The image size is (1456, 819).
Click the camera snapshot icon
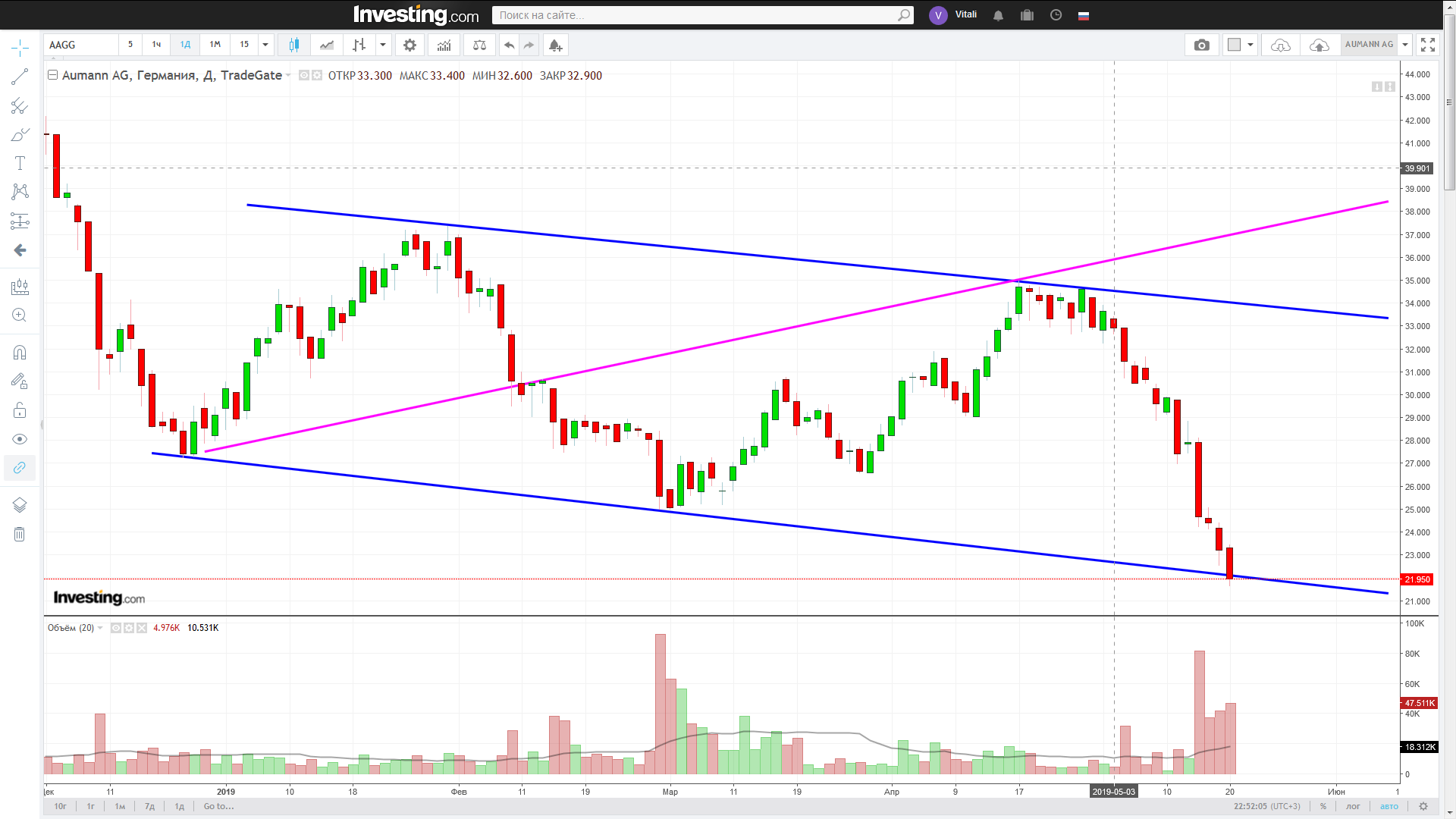[x=1201, y=45]
